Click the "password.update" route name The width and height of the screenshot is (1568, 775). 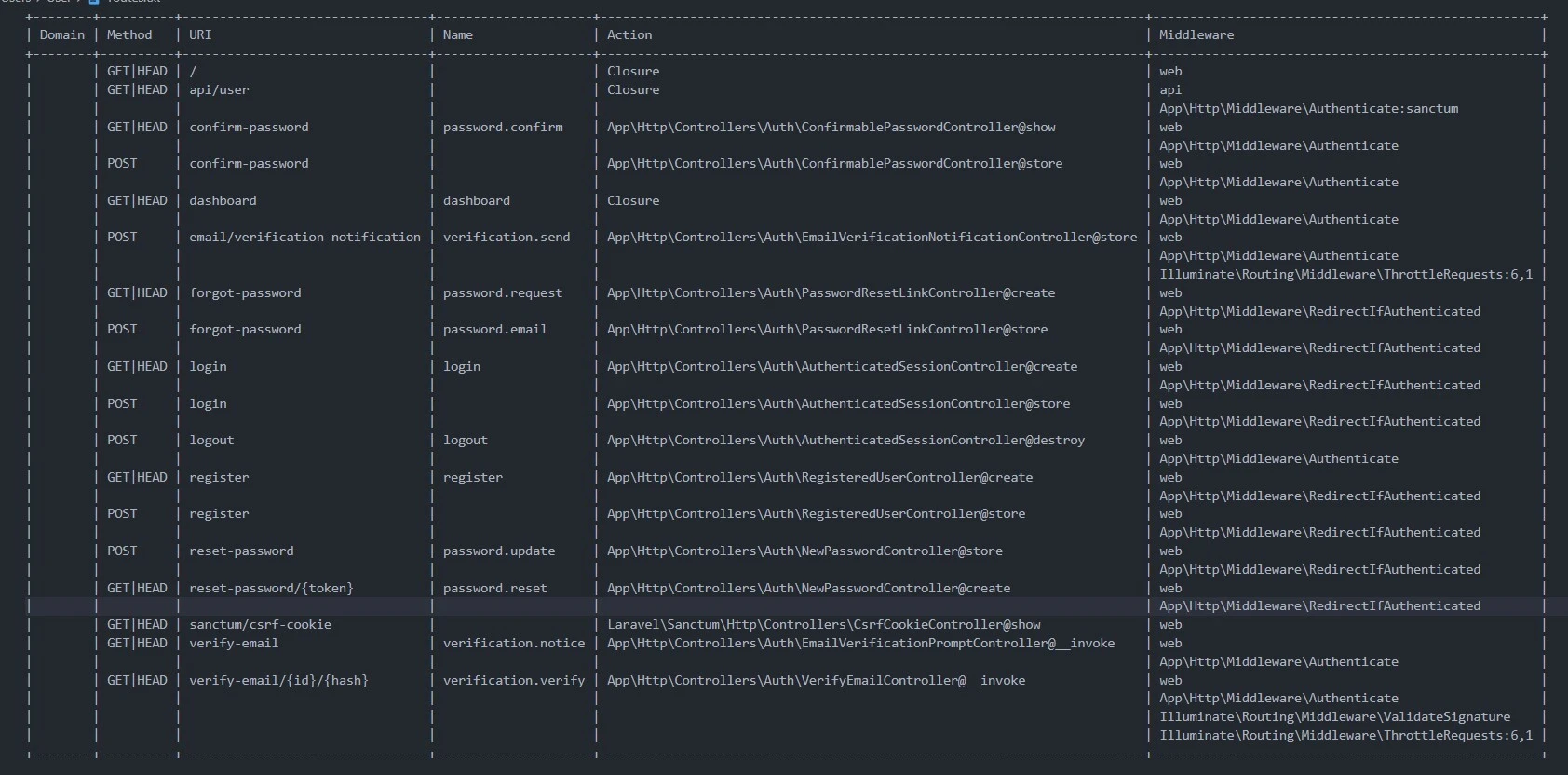pos(499,551)
